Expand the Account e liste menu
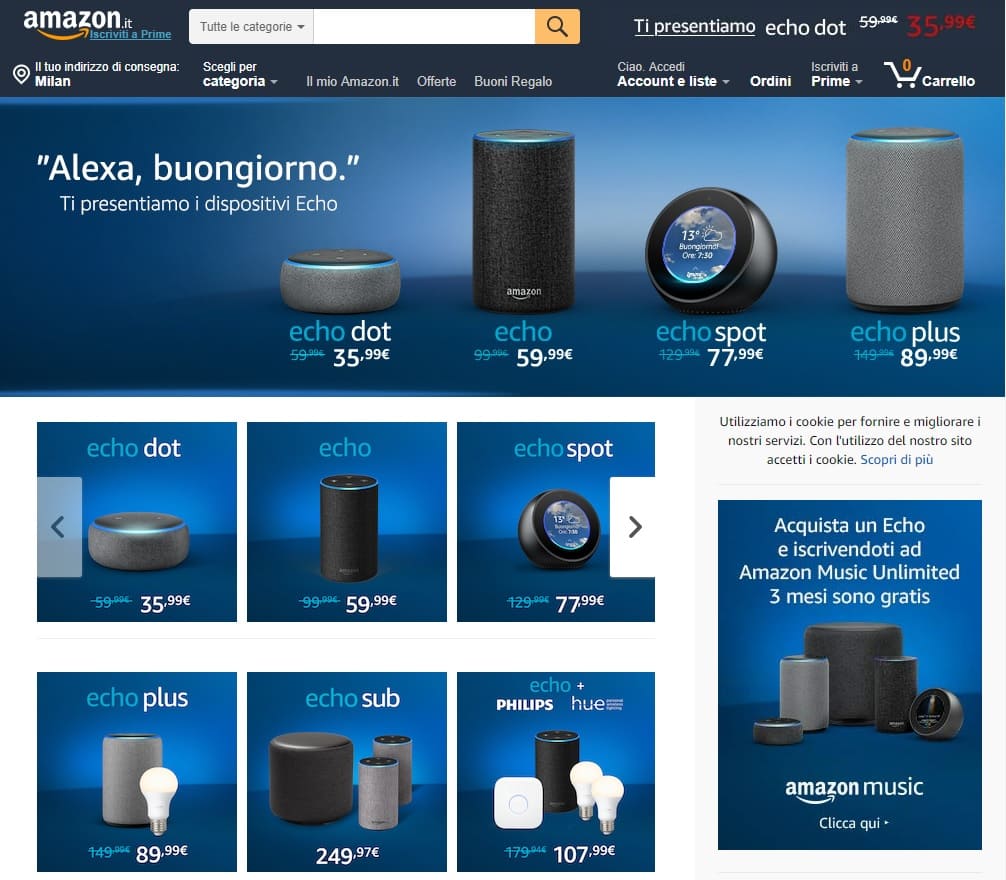The width and height of the screenshot is (1006, 880). 673,74
